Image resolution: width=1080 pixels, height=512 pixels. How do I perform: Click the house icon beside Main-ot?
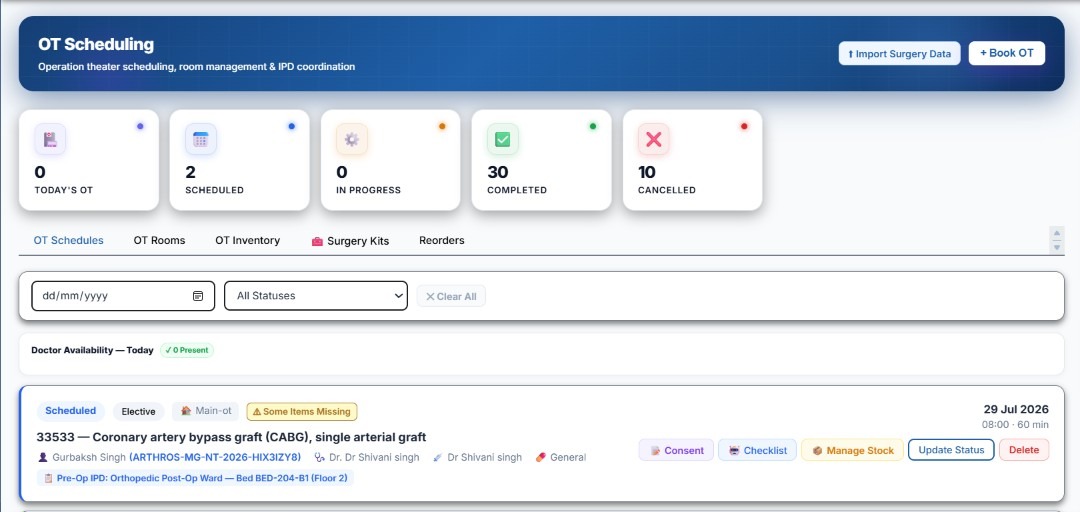point(185,411)
